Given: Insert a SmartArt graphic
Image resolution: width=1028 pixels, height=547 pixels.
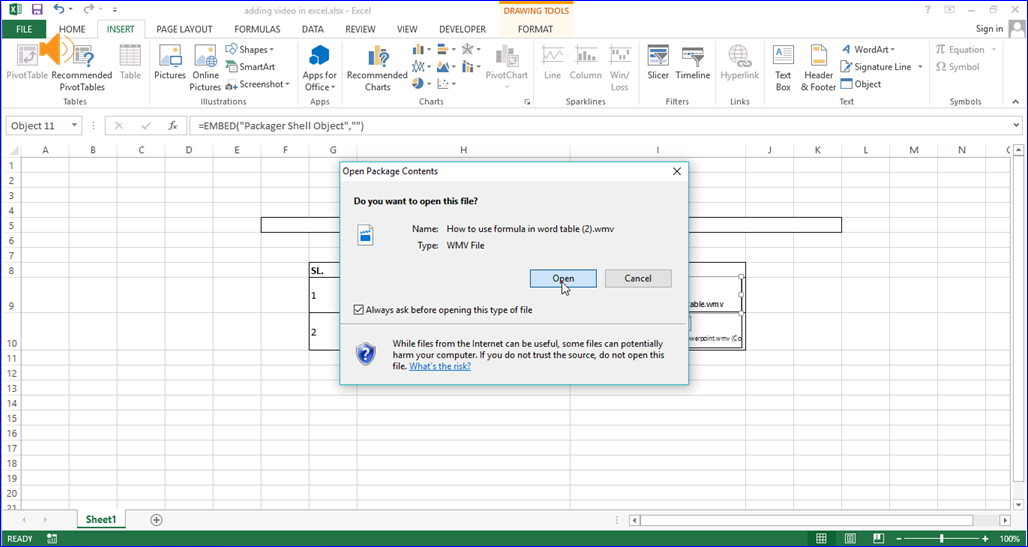Looking at the screenshot, I should (250, 67).
